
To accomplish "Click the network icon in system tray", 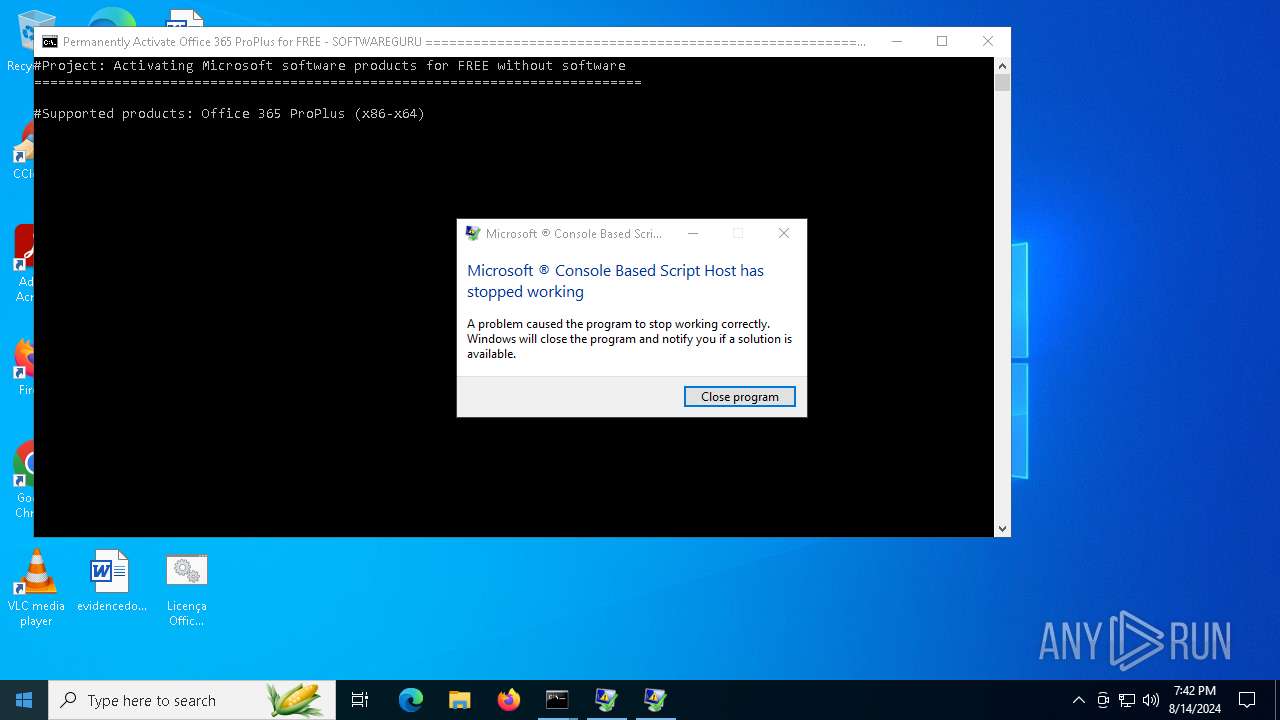I will point(1127,700).
